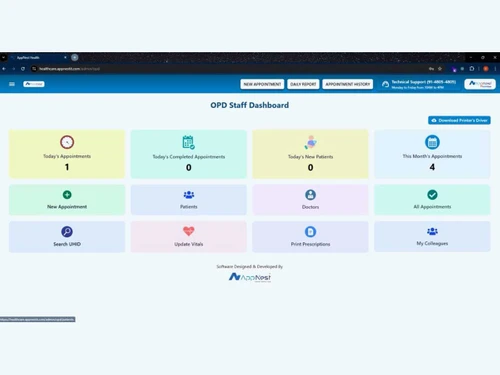Click the Search UHID magnifier icon
Screen dimensions: 500x375
pyautogui.click(x=67, y=232)
